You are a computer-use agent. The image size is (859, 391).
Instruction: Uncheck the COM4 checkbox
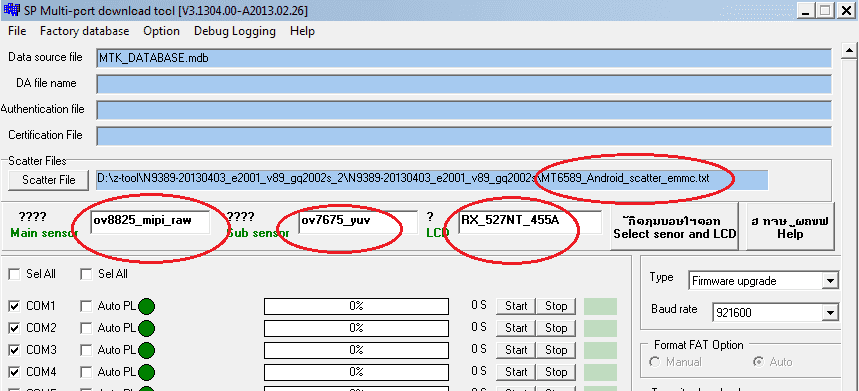point(14,372)
